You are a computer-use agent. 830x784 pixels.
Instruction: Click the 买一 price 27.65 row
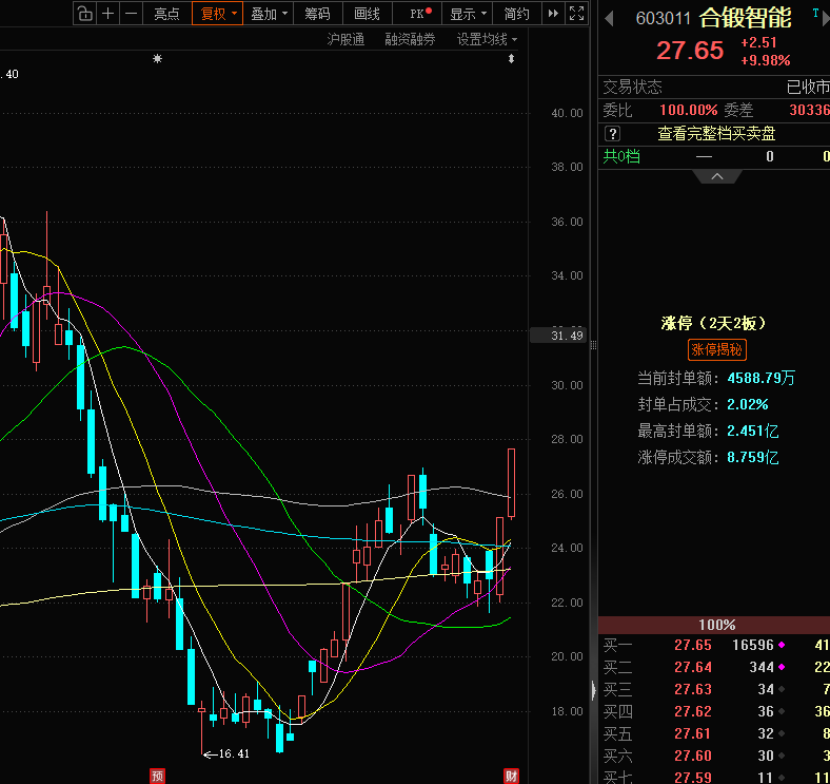(x=714, y=645)
